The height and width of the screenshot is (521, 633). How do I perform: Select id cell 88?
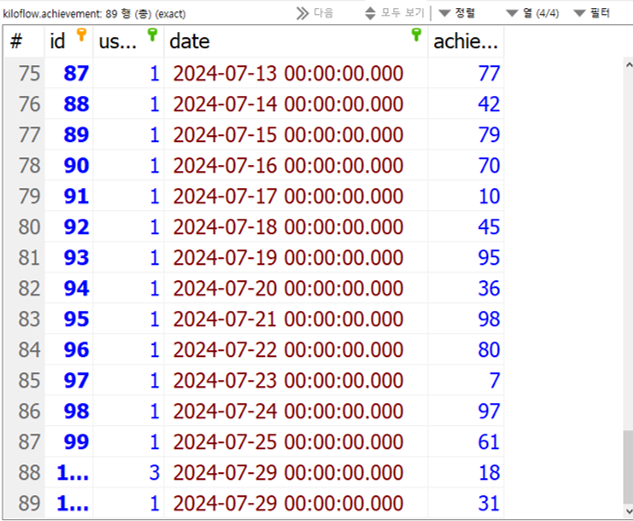pyautogui.click(x=69, y=104)
